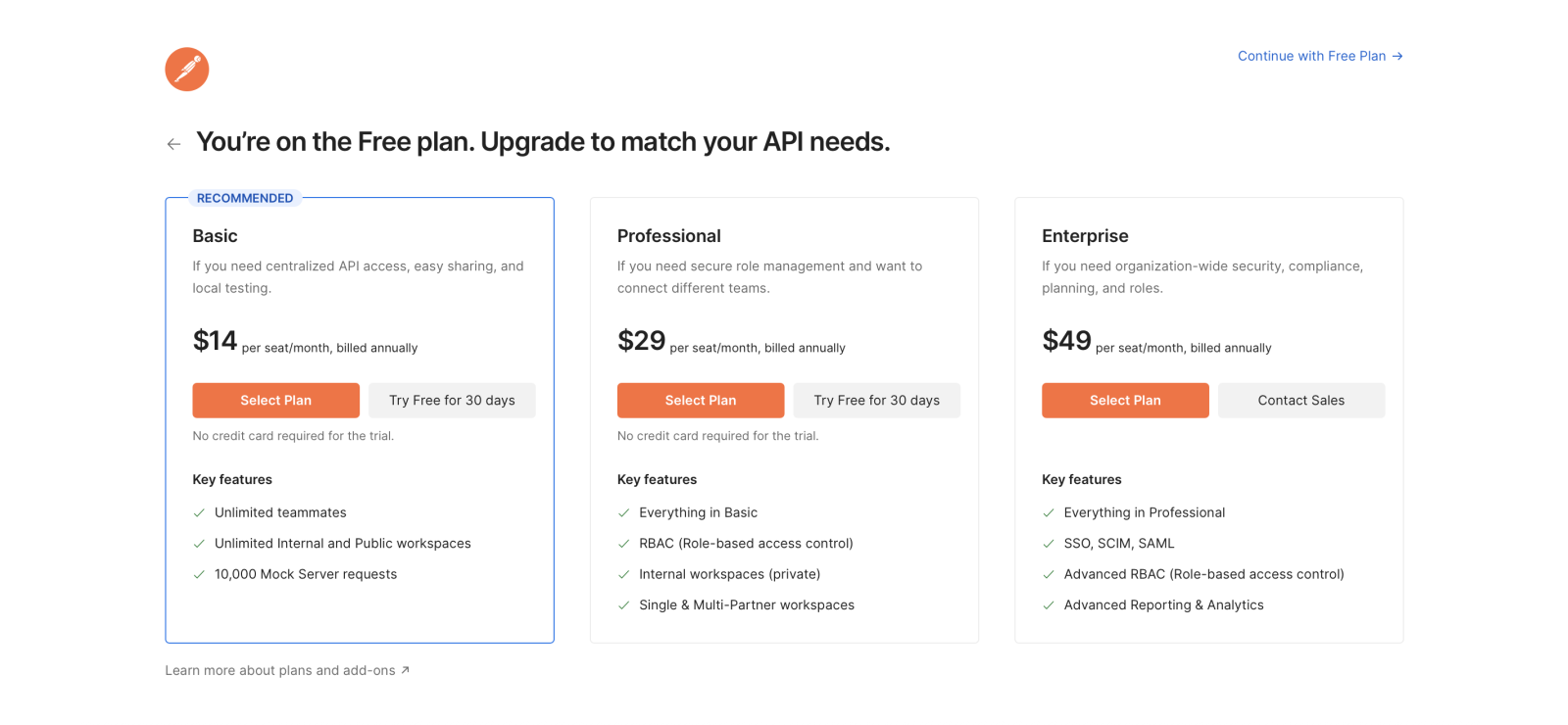1568x725 pixels.
Task: Click Select Plan for the Professional plan
Action: [701, 401]
